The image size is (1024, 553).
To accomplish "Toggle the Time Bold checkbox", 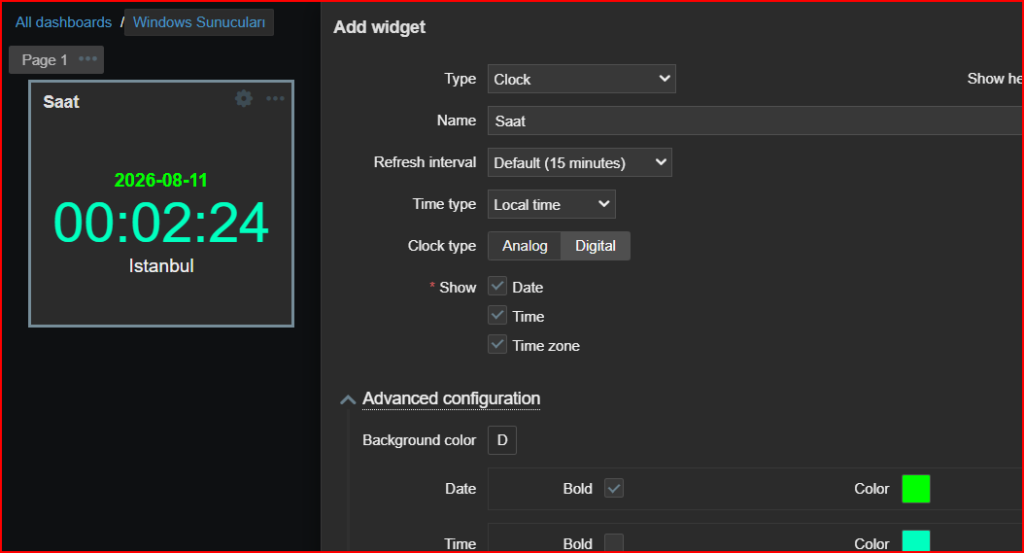I will pyautogui.click(x=614, y=543).
